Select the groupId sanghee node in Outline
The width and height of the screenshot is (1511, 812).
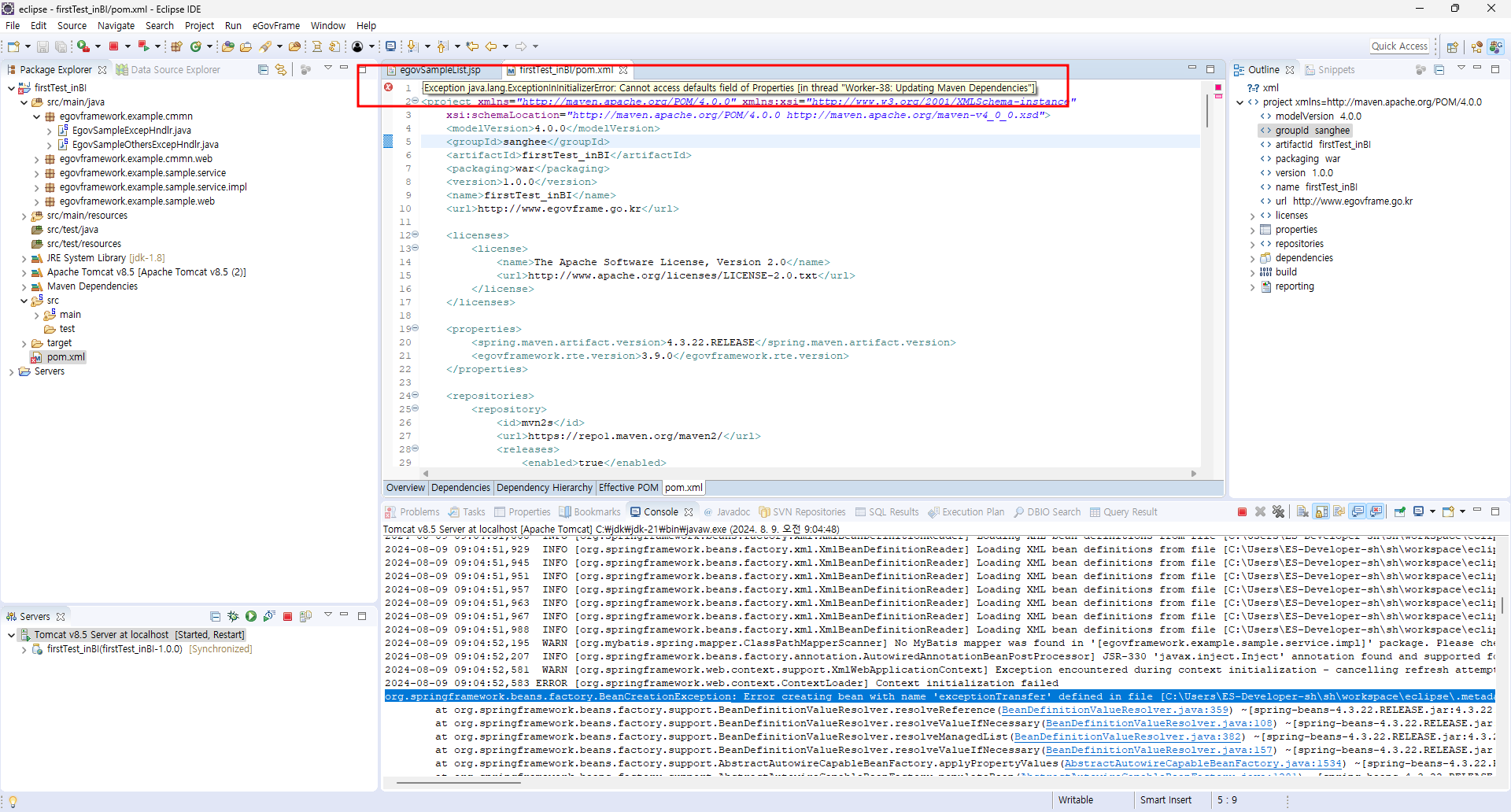click(x=1305, y=130)
